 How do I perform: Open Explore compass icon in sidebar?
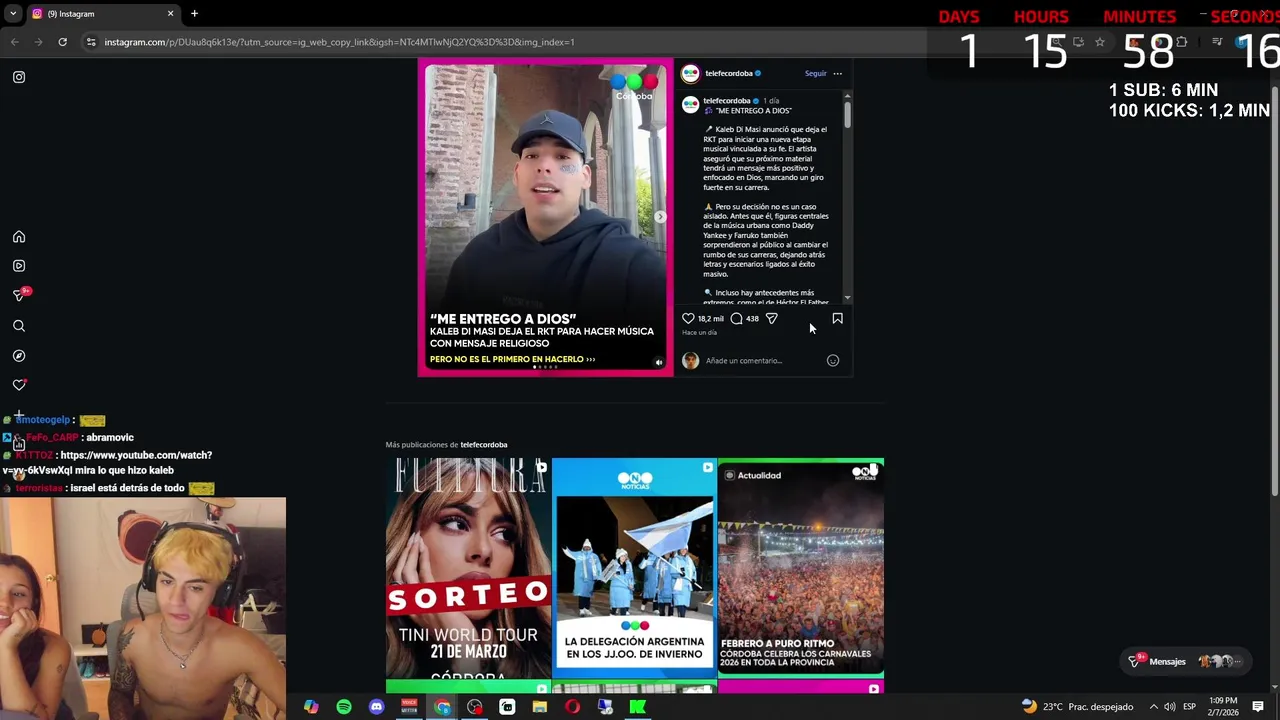click(19, 356)
